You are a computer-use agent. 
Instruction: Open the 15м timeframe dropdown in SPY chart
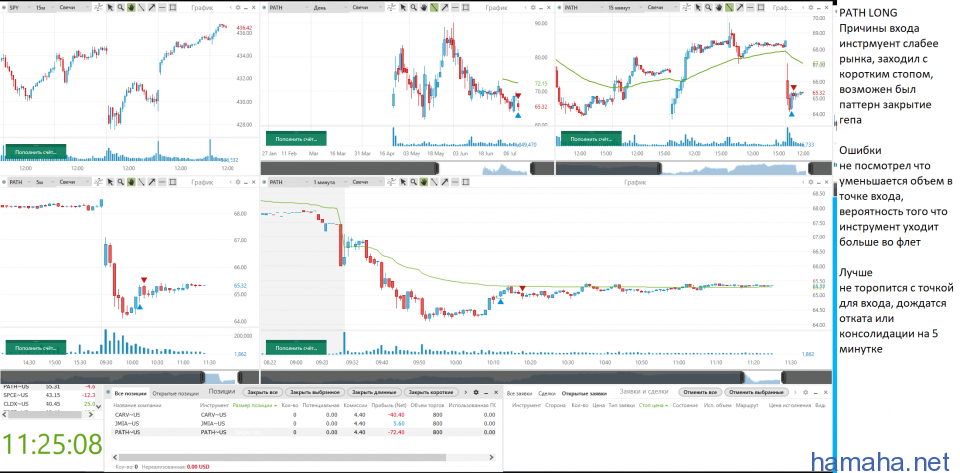tap(47, 8)
